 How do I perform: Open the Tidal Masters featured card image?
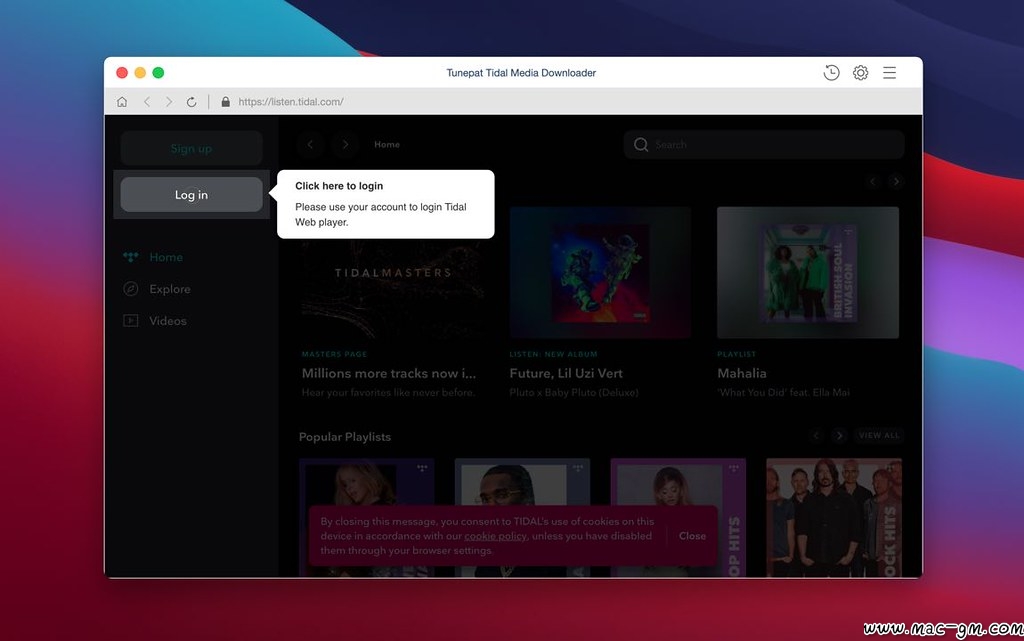[x=392, y=273]
